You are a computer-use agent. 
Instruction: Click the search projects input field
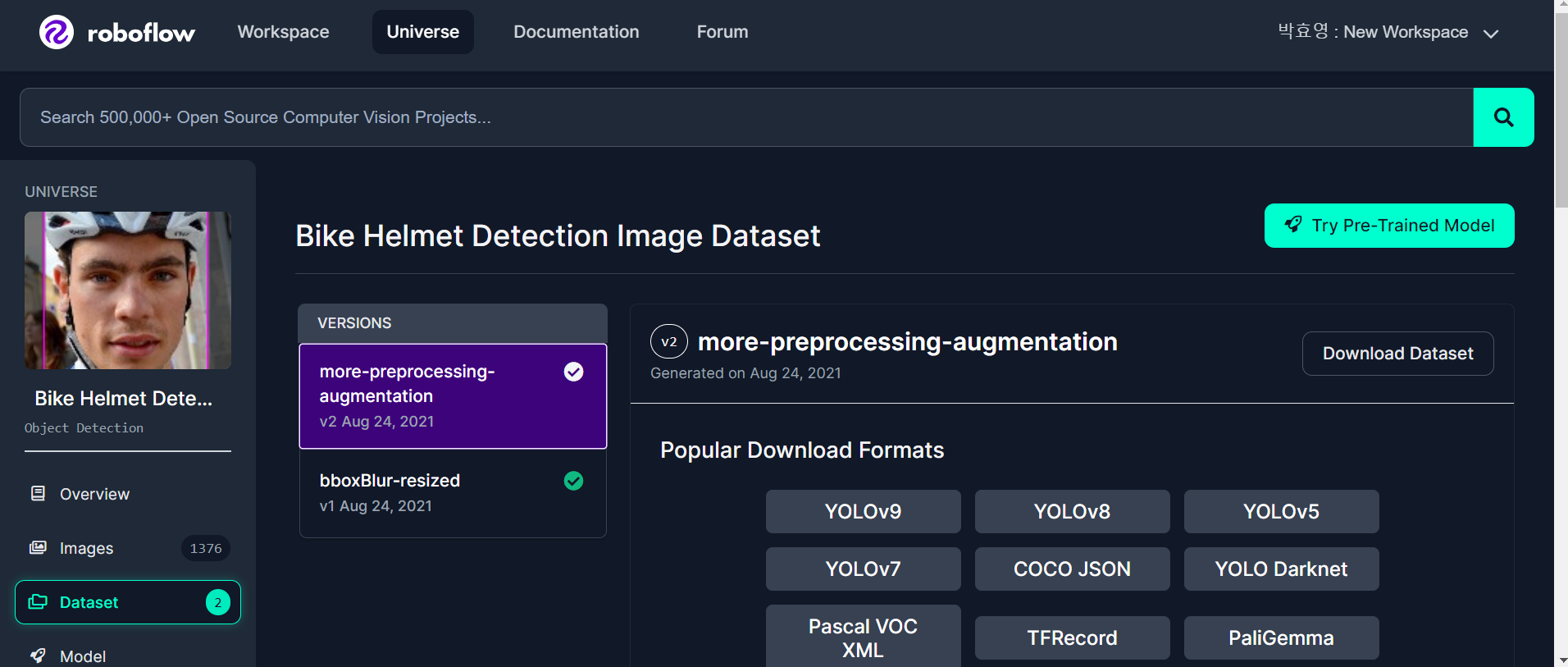click(x=746, y=117)
